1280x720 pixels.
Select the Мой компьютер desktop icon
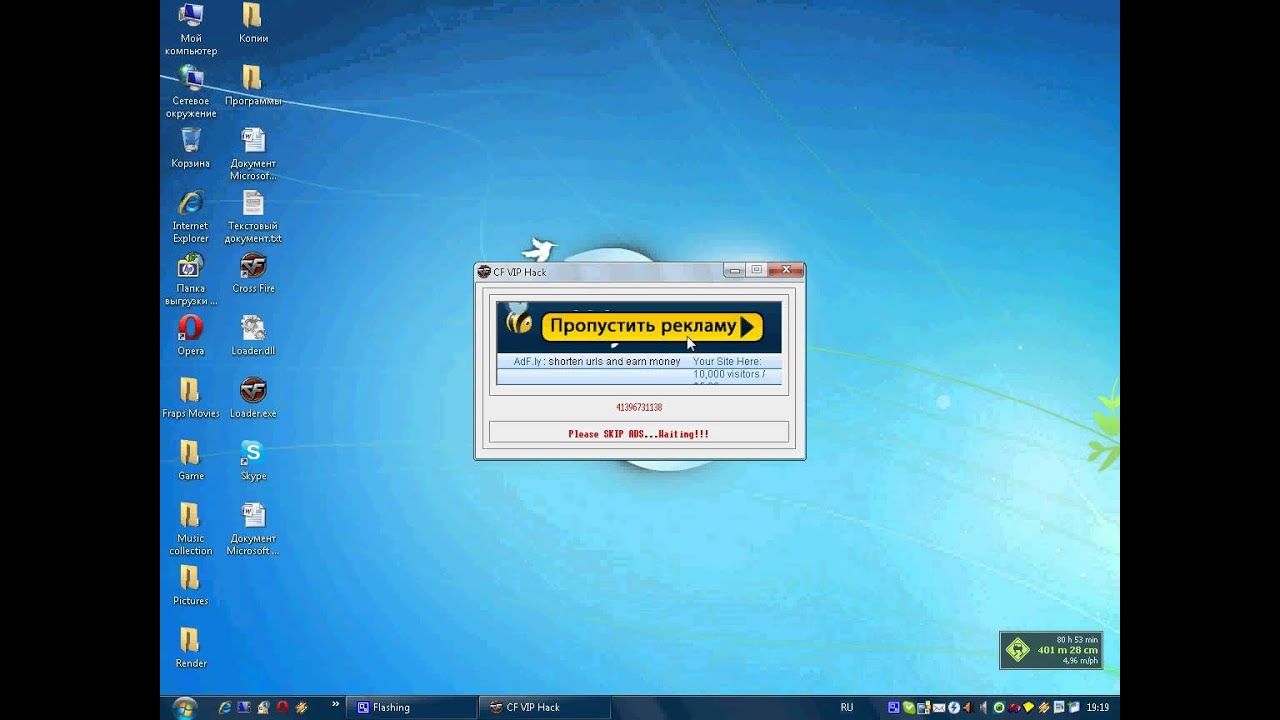coord(190,29)
